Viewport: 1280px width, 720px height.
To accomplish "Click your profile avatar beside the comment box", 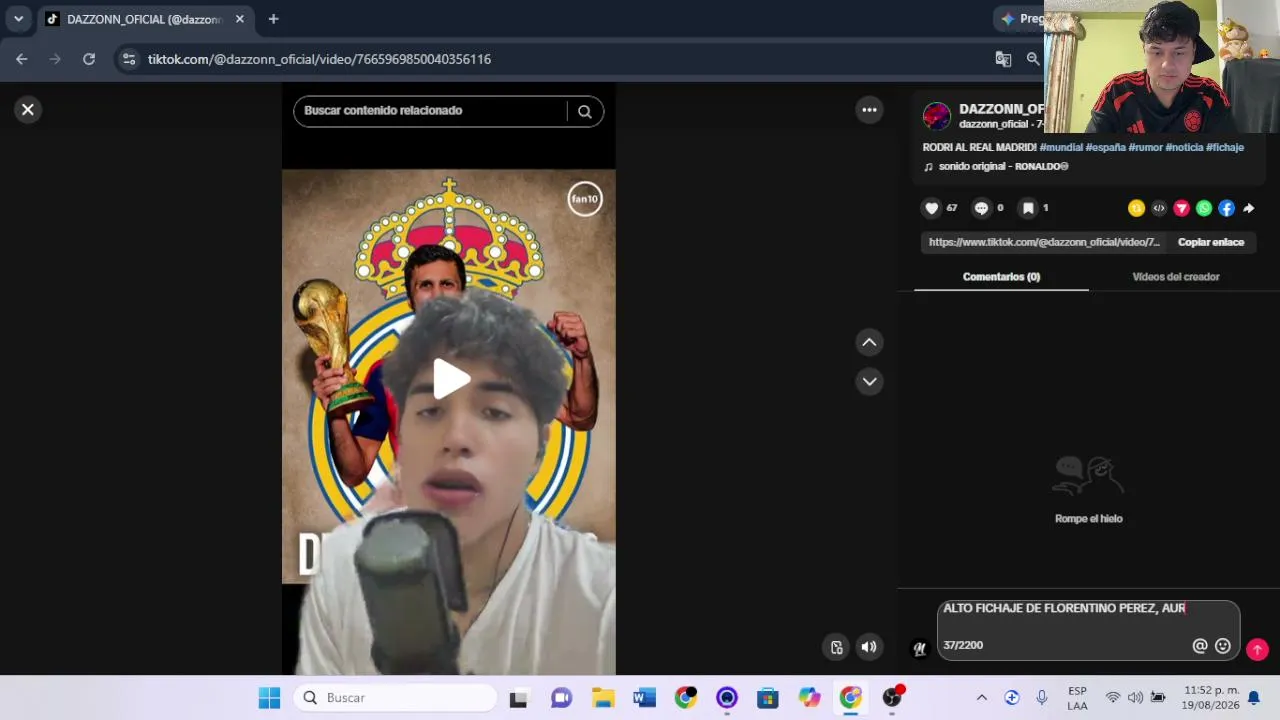I will (x=919, y=649).
